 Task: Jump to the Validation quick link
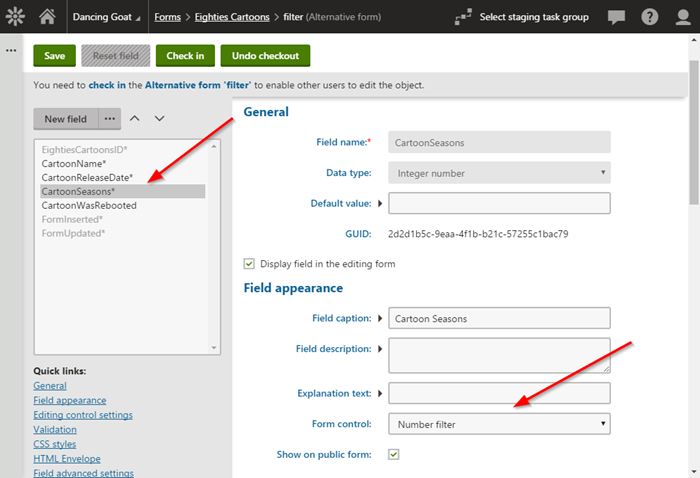pos(55,429)
